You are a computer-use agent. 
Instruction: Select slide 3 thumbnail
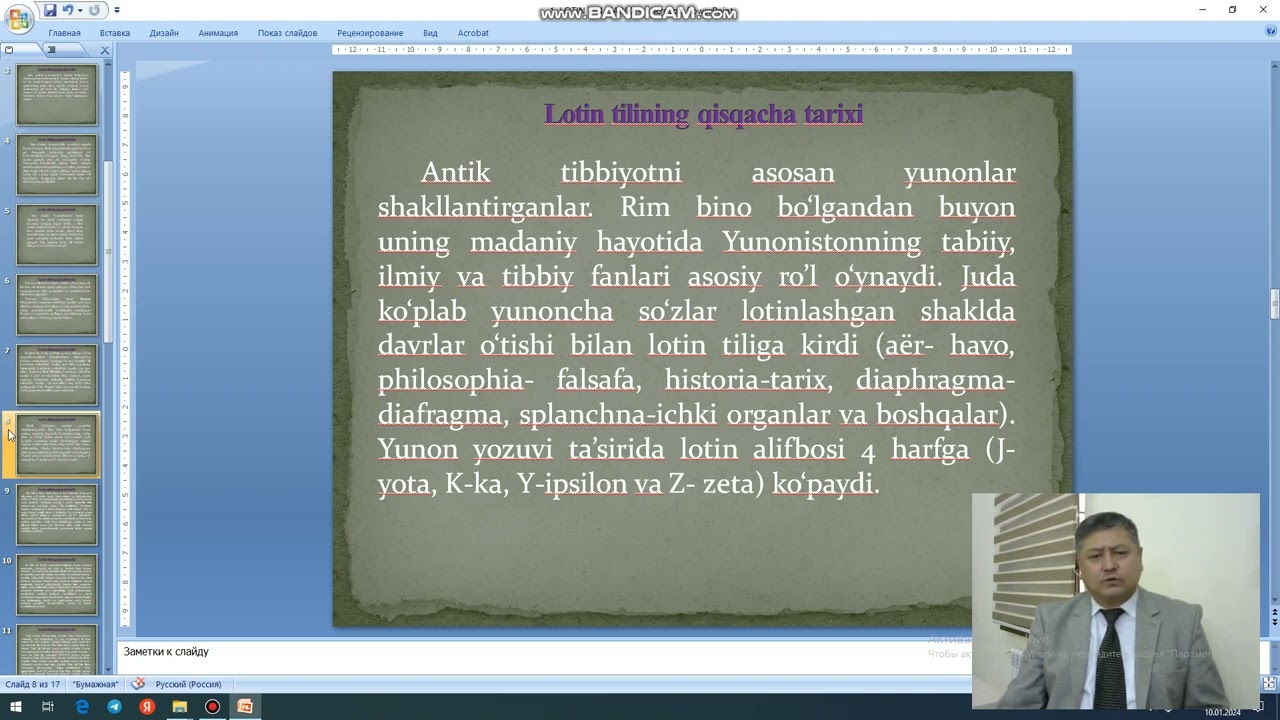coord(57,94)
